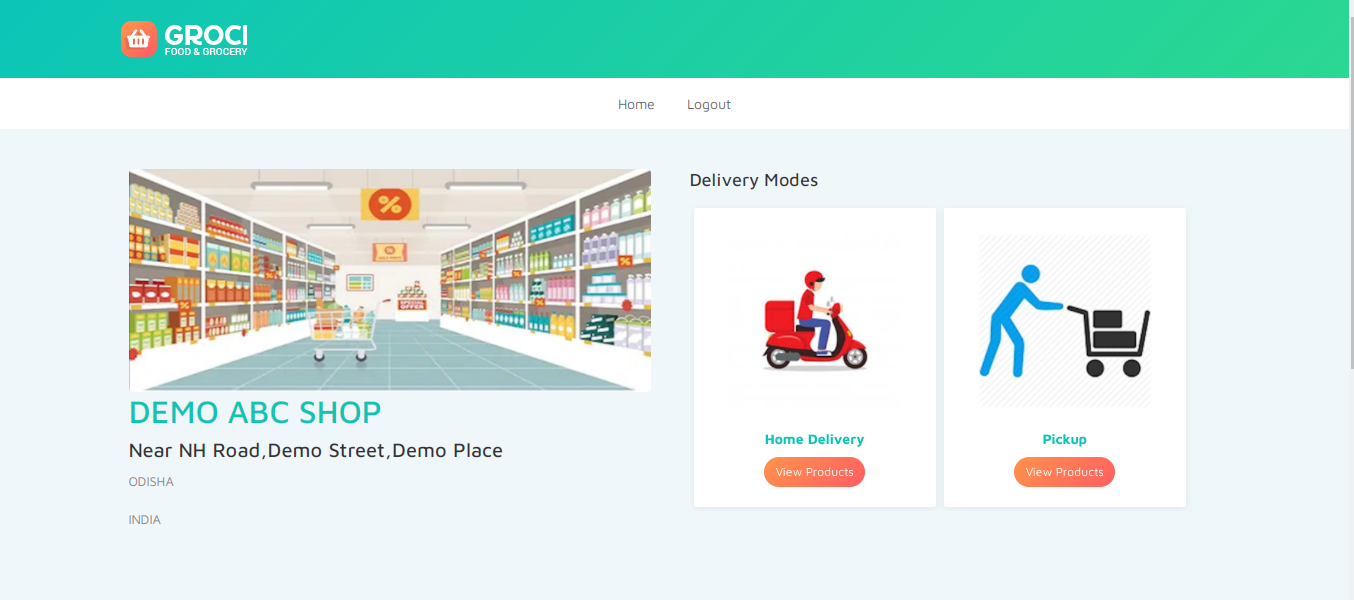Click the Home Delivery label link
The image size is (1354, 600).
pos(814,439)
